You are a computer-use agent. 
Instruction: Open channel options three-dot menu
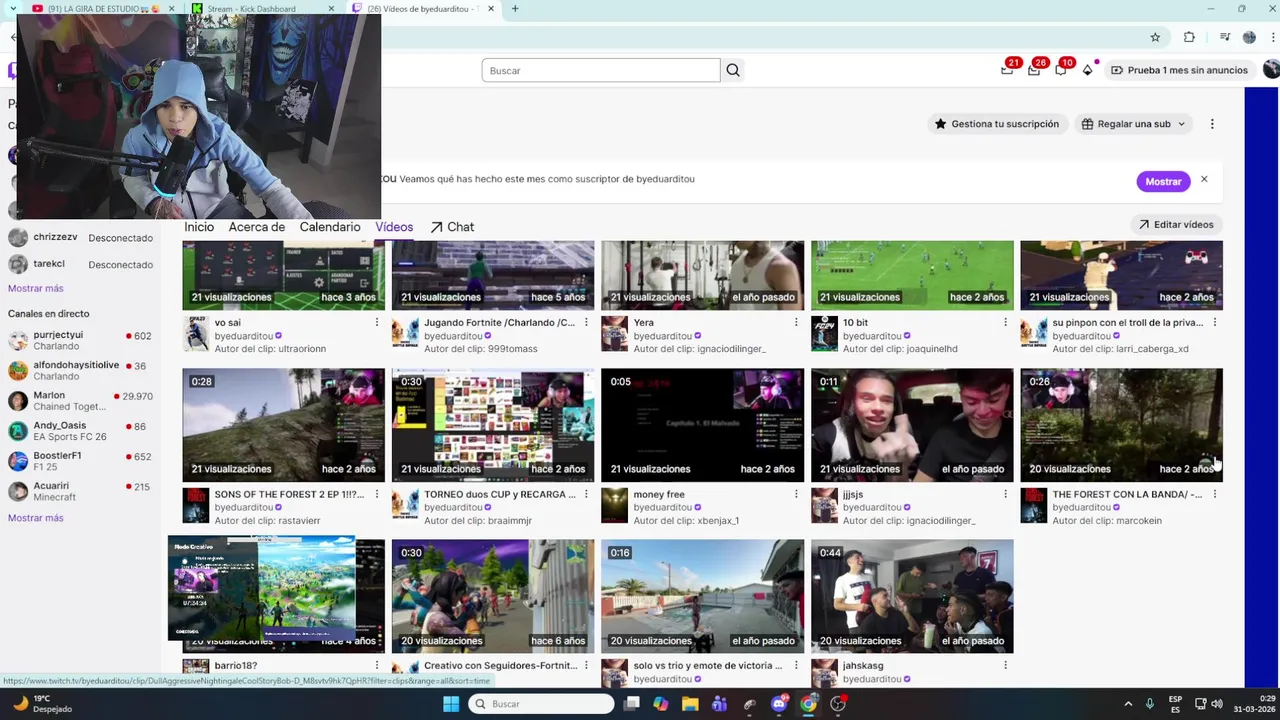pyautogui.click(x=1212, y=124)
